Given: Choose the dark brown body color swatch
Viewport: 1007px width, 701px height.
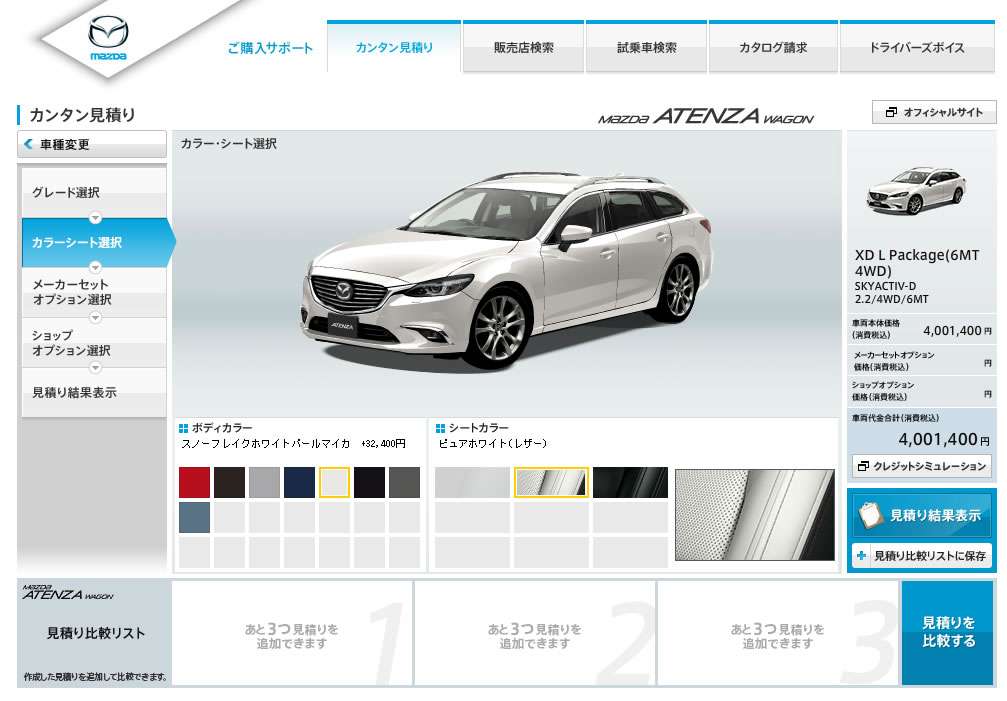Looking at the screenshot, I should 229,482.
